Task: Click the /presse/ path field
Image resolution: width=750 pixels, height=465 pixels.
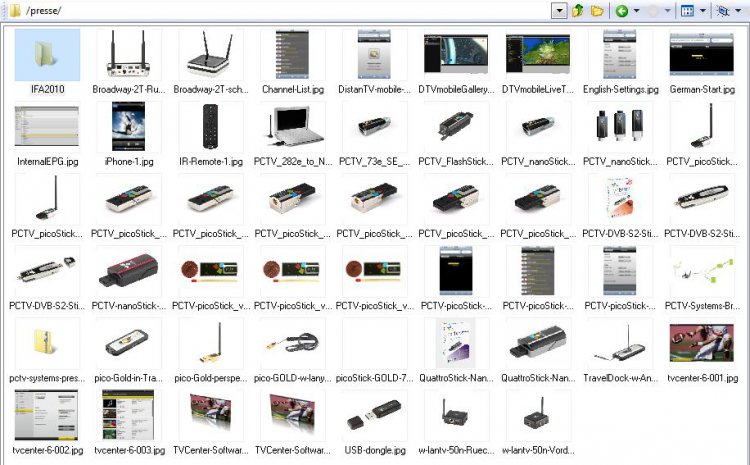Action: [x=287, y=11]
